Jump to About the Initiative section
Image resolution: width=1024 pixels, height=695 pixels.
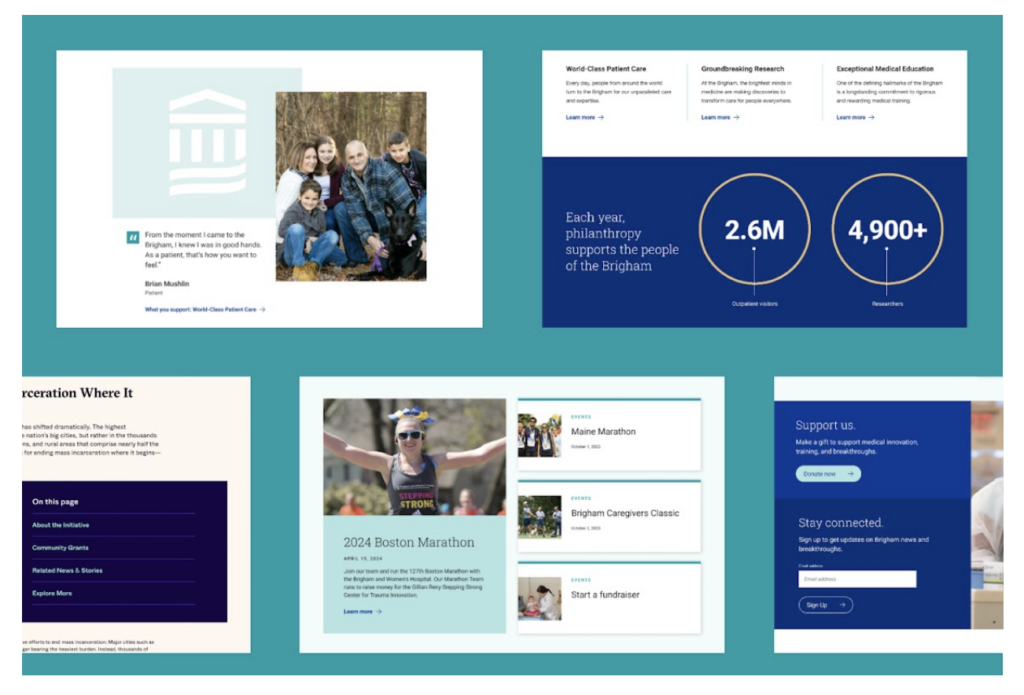click(60, 525)
